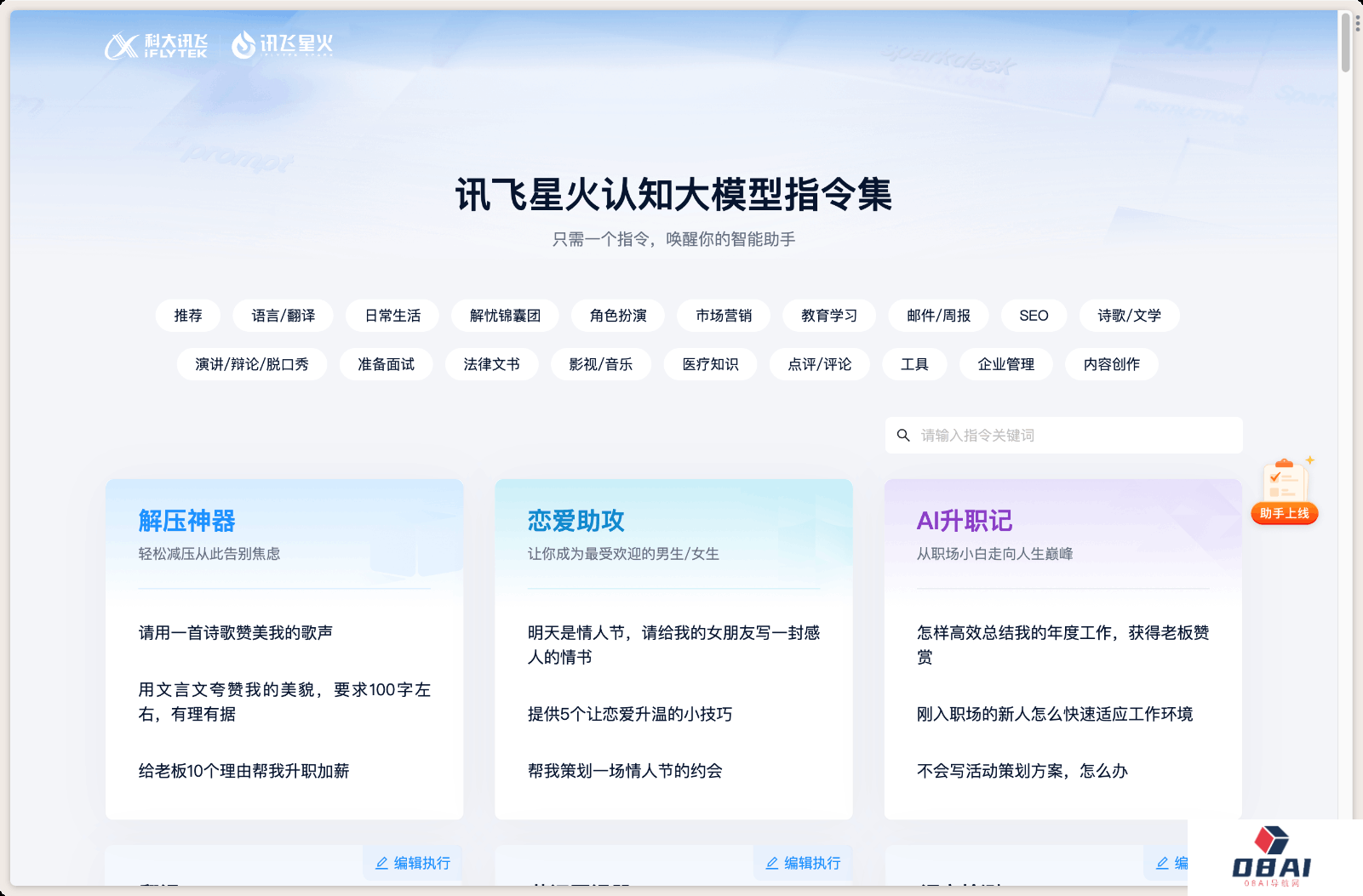Image resolution: width=1363 pixels, height=896 pixels.
Task: Click prompt 用文言文夸赞我的美貌
Action: (284, 702)
